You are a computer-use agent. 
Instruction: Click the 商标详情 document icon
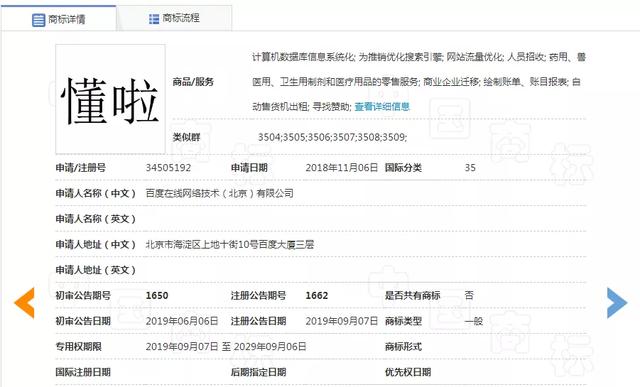tap(38, 20)
